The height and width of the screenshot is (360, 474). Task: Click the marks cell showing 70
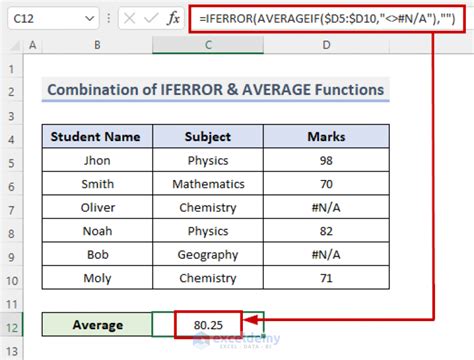[x=326, y=184]
